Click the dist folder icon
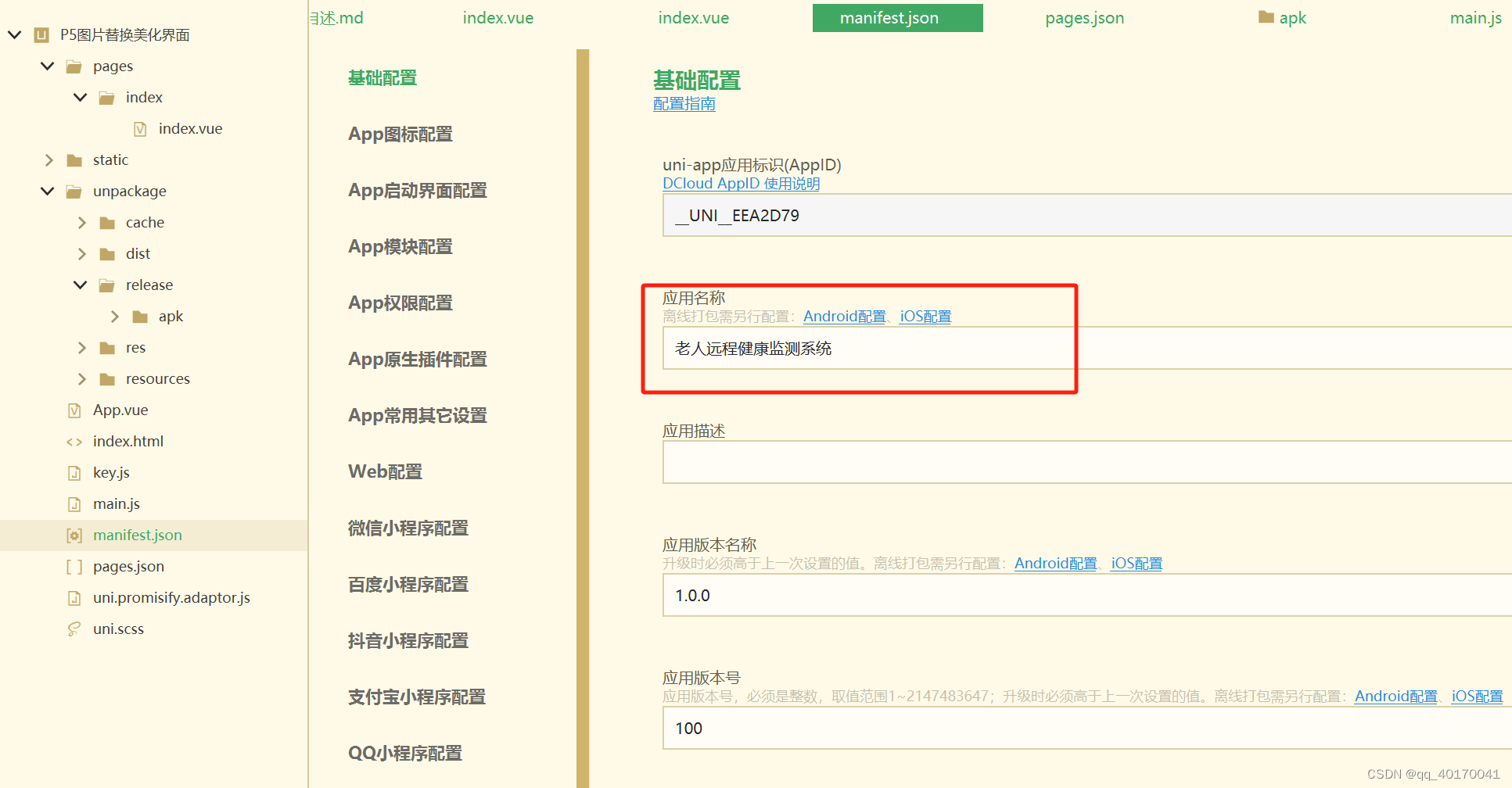This screenshot has height=788, width=1512. [107, 254]
